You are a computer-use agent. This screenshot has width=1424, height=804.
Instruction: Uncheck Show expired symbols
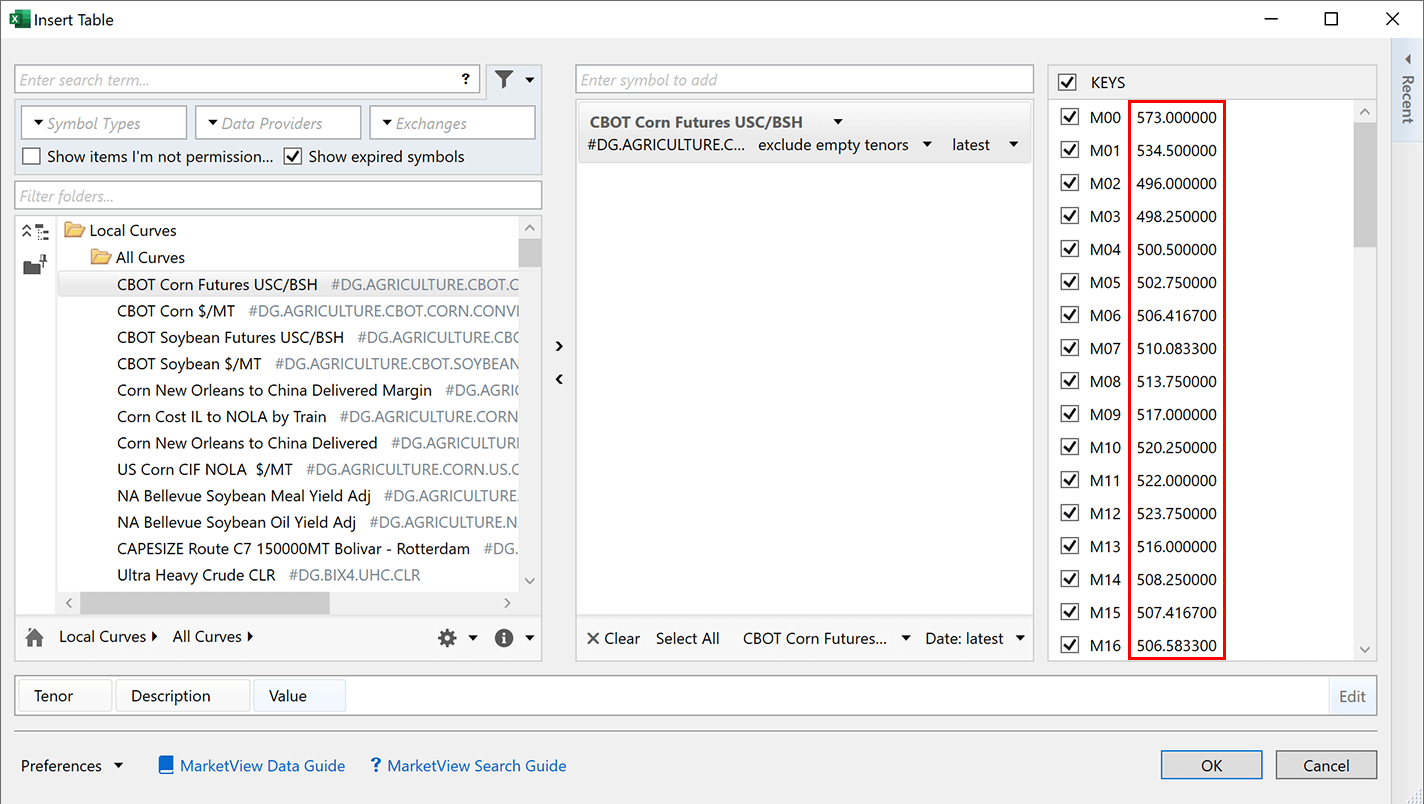293,156
